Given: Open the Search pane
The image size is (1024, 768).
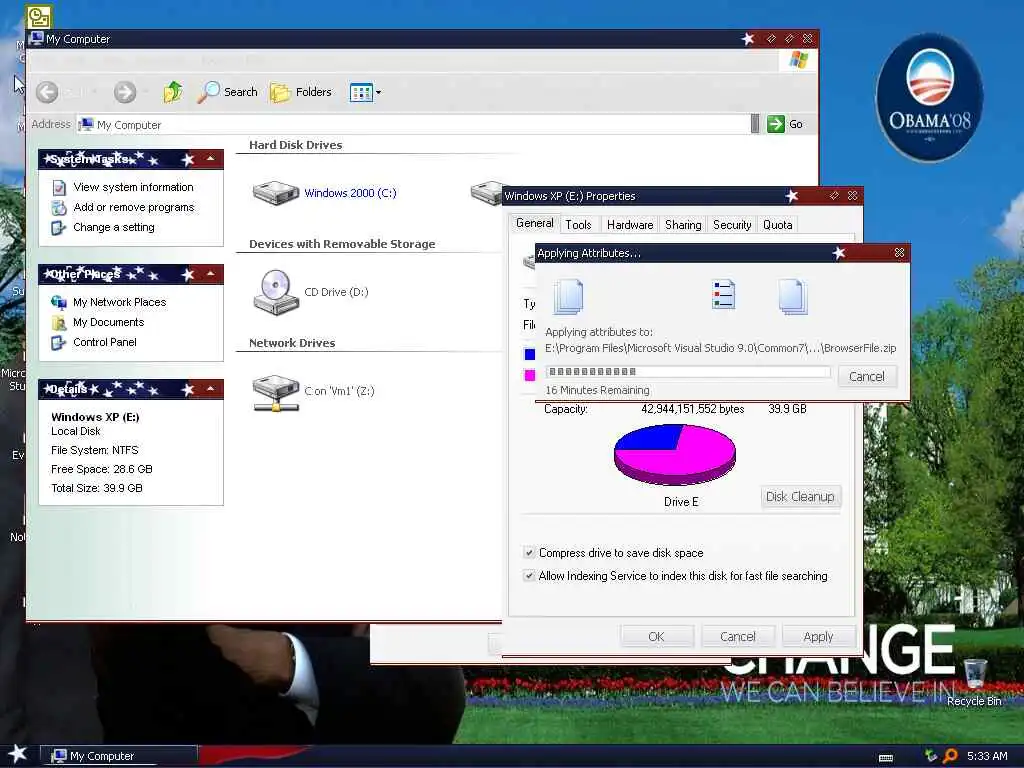Looking at the screenshot, I should point(228,92).
